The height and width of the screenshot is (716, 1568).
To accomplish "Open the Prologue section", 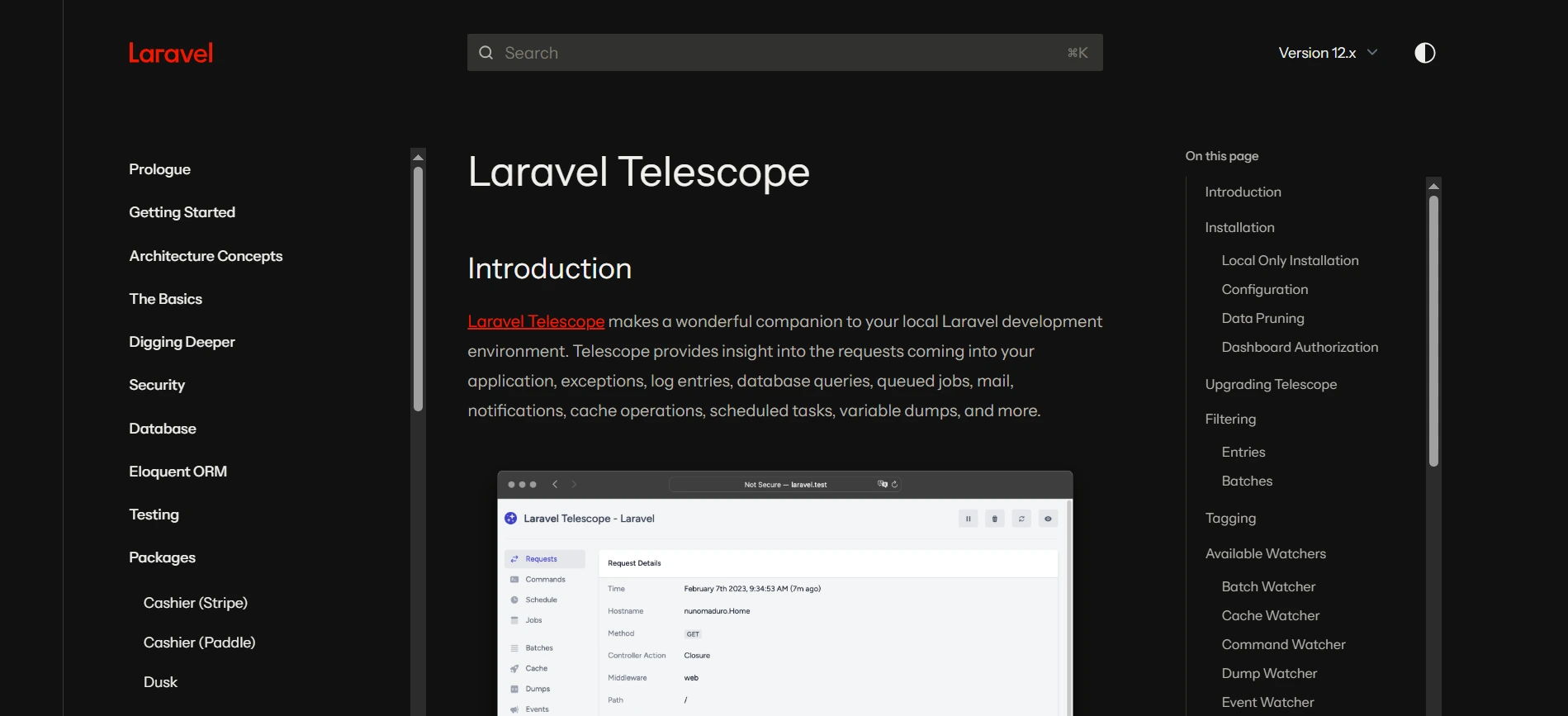I will pyautogui.click(x=159, y=169).
